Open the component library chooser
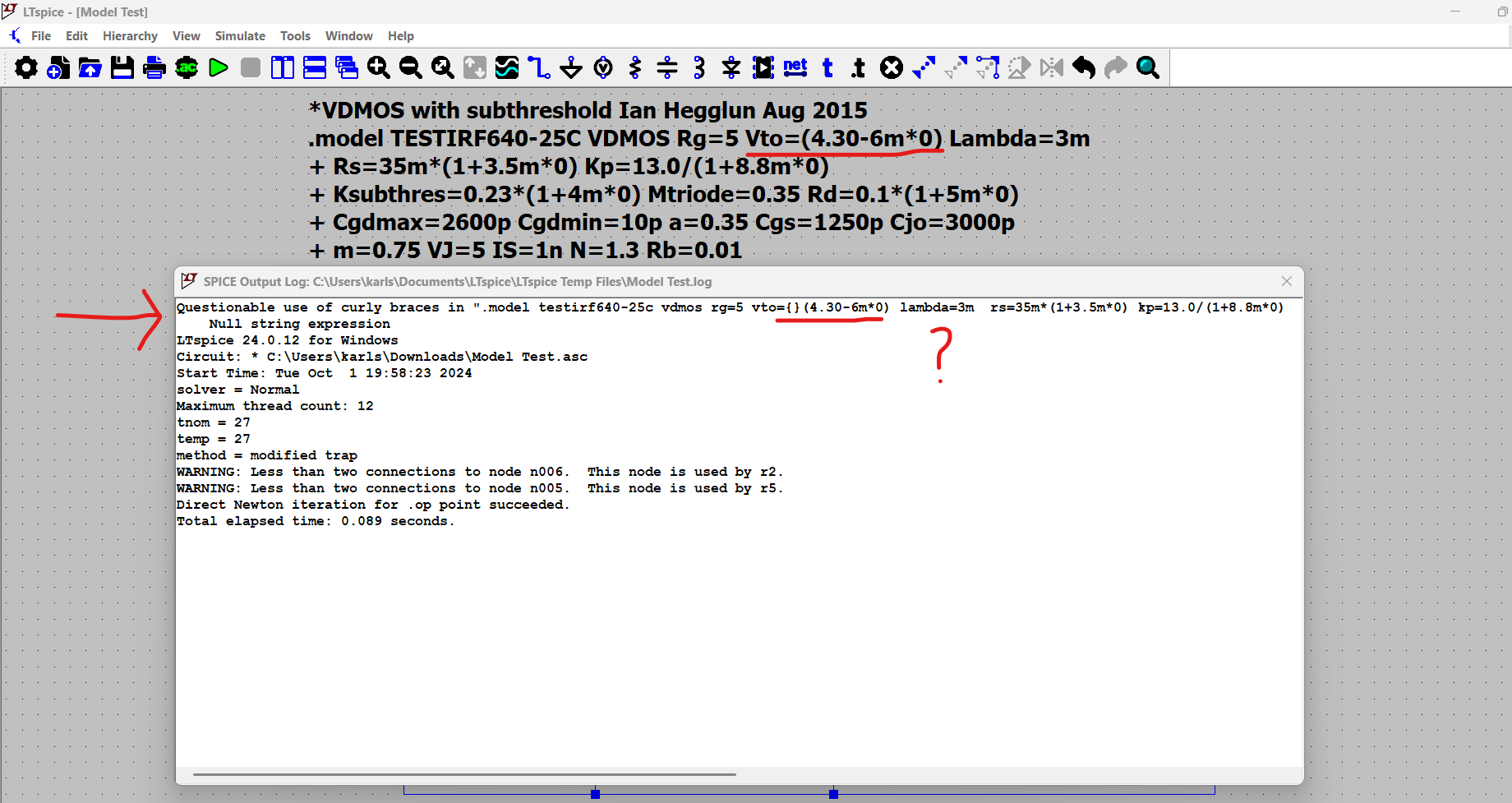The height and width of the screenshot is (803, 1512). pyautogui.click(x=763, y=67)
